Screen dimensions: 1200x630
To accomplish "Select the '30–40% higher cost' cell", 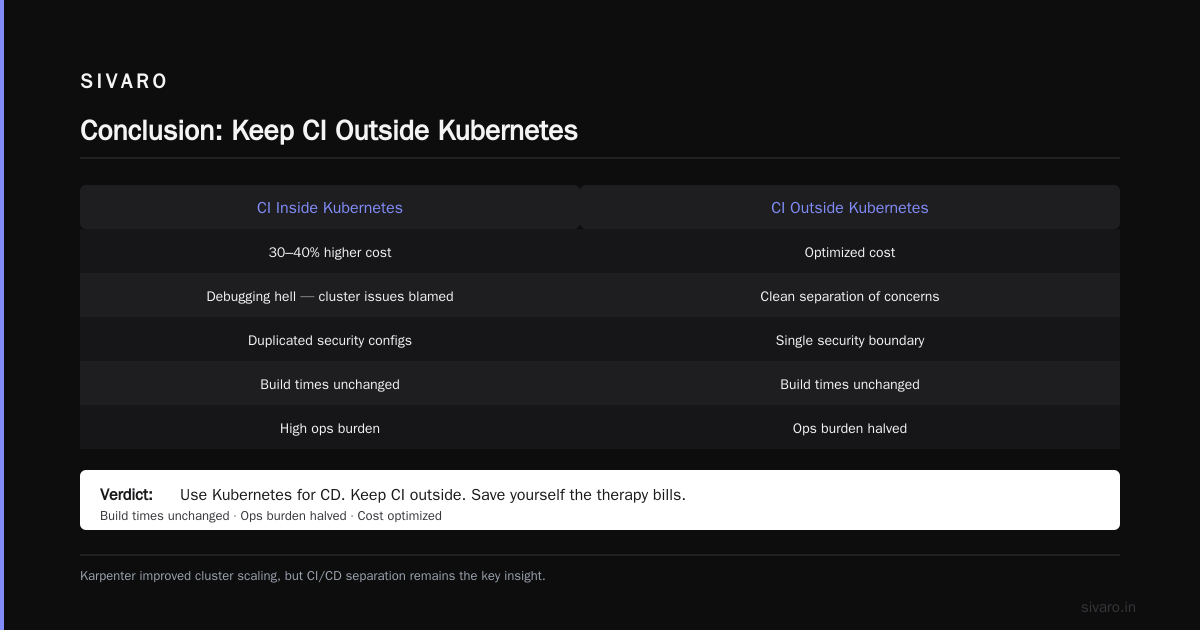I will 330,252.
